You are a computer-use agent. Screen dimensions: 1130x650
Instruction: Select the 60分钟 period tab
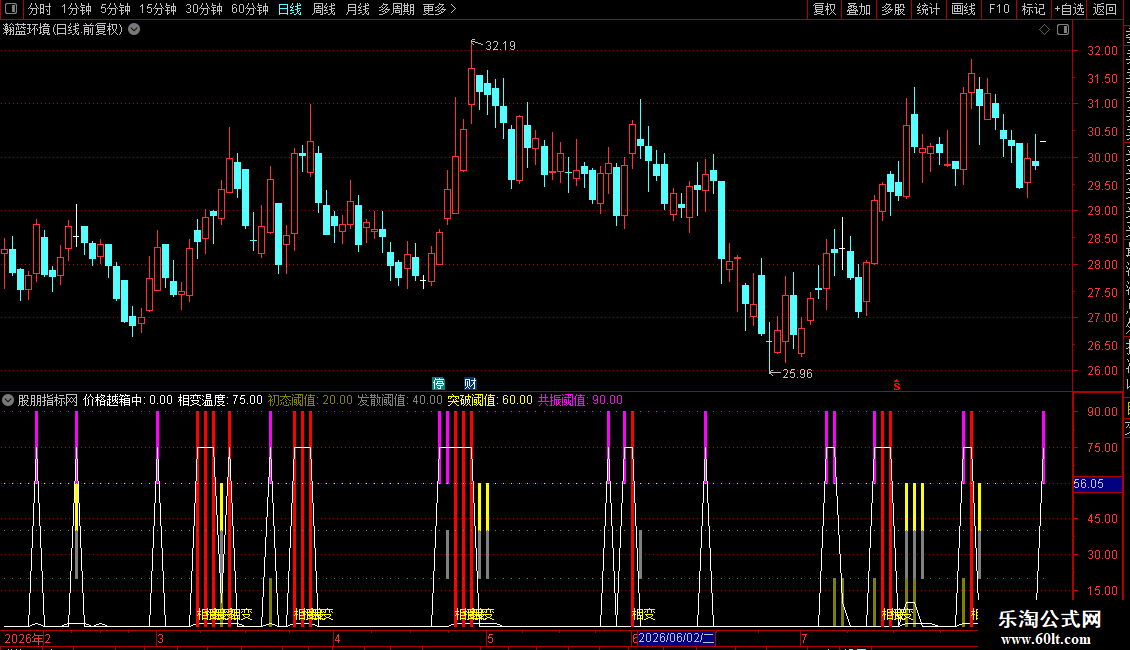(250, 9)
